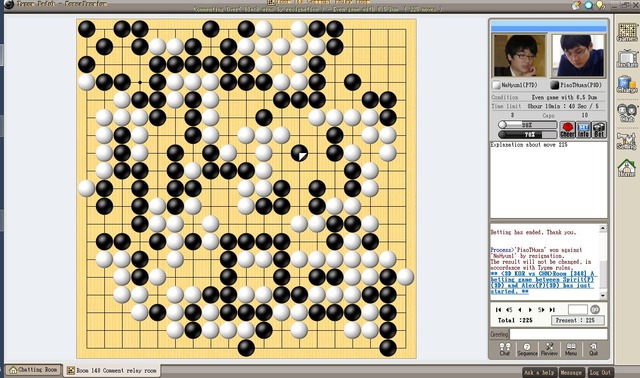Image resolution: width=640 pixels, height=378 pixels.
Task: Click the lightbulb help icon in title bar
Action: point(600,5)
